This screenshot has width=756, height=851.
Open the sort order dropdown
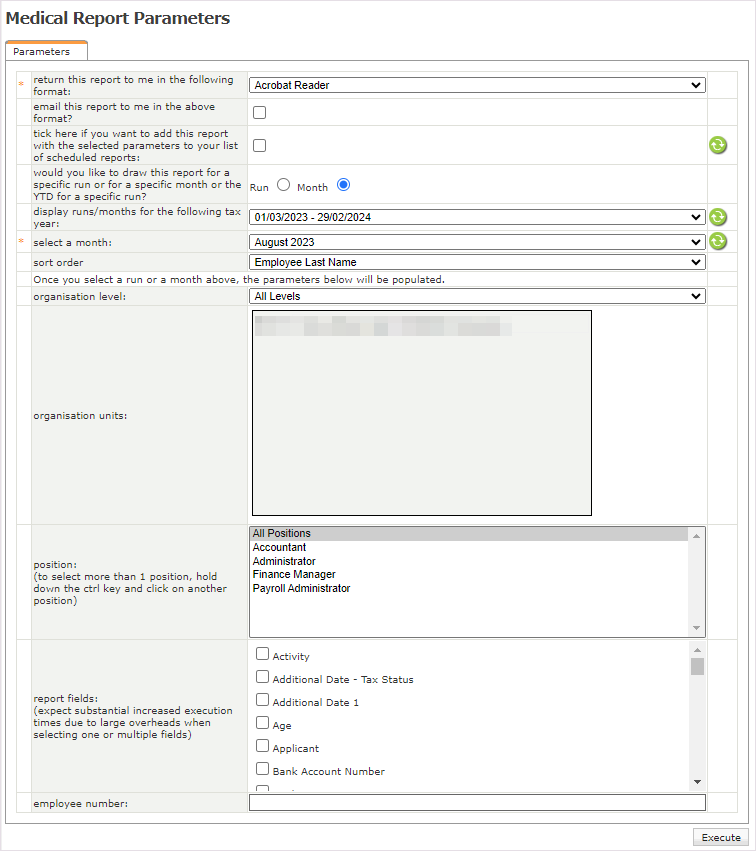(x=477, y=262)
